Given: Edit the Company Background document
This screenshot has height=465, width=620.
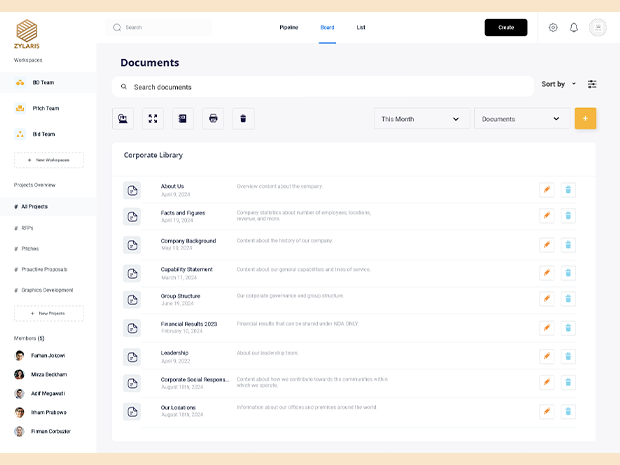Looking at the screenshot, I should point(547,245).
